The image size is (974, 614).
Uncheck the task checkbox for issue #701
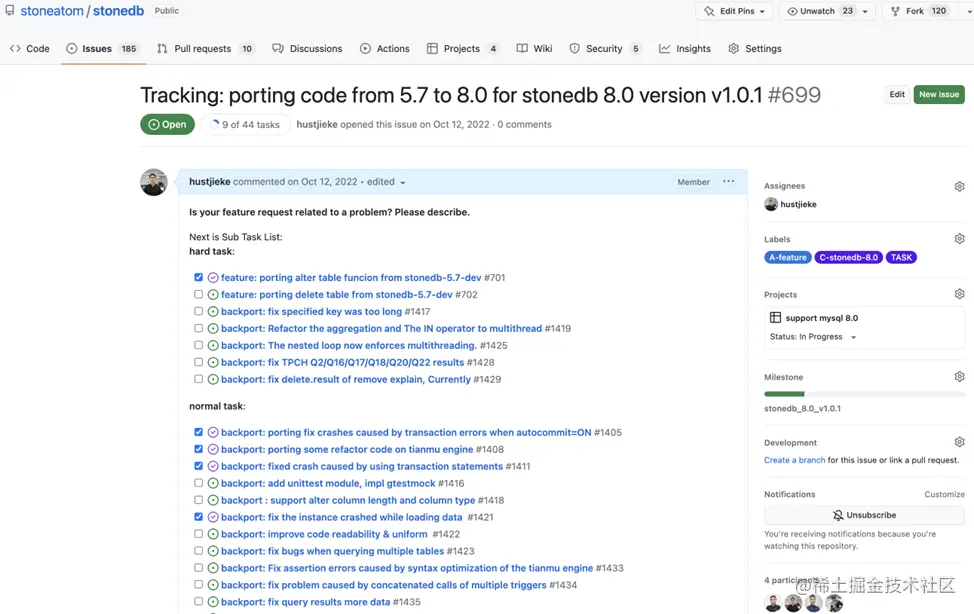[x=198, y=277]
